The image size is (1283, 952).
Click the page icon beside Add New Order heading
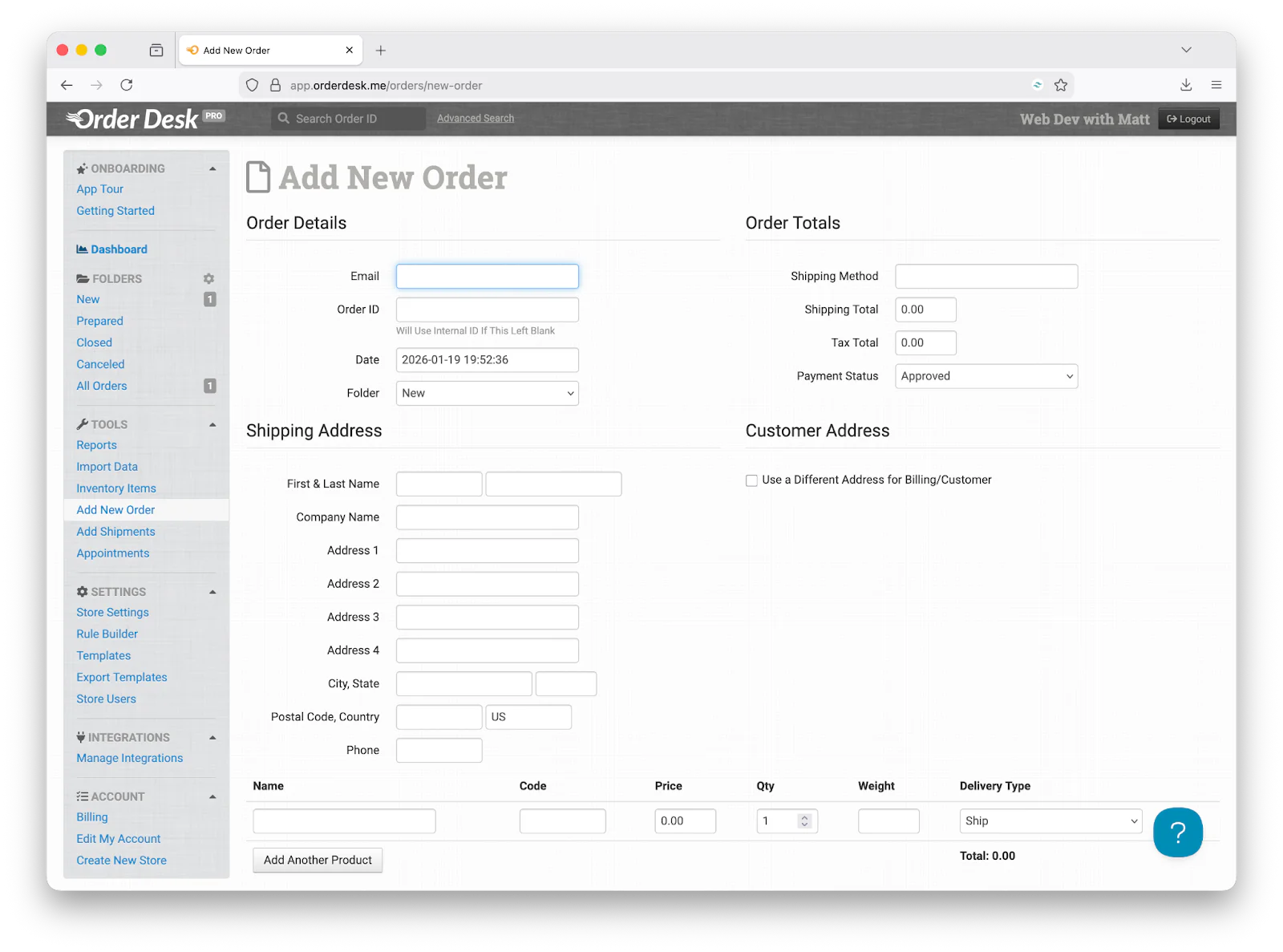click(257, 176)
